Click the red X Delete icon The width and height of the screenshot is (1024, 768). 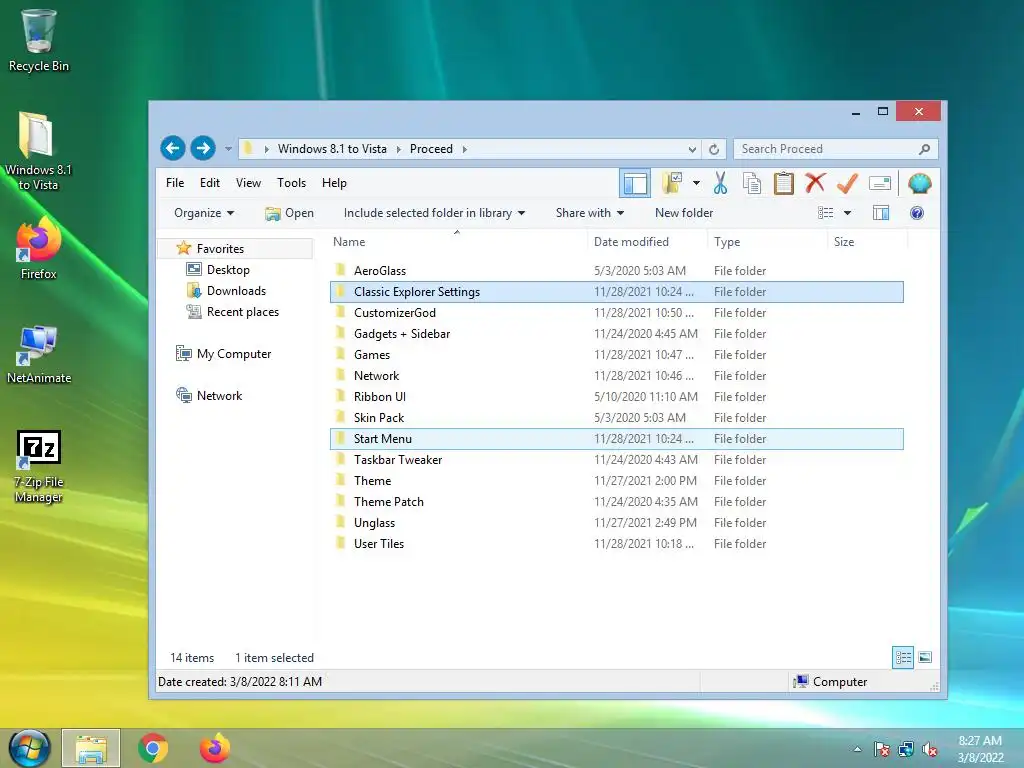point(815,183)
